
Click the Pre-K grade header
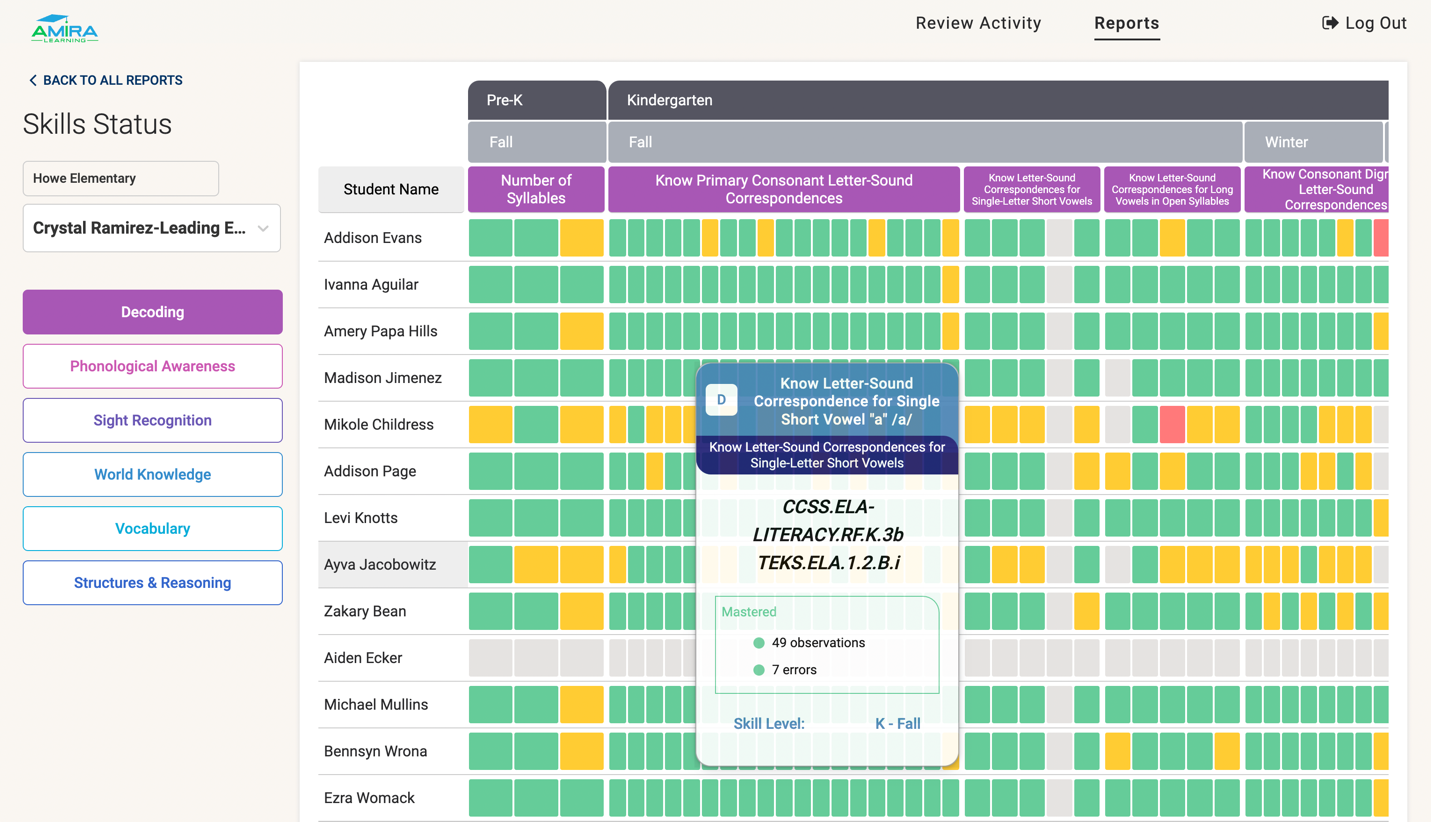pyautogui.click(x=537, y=100)
